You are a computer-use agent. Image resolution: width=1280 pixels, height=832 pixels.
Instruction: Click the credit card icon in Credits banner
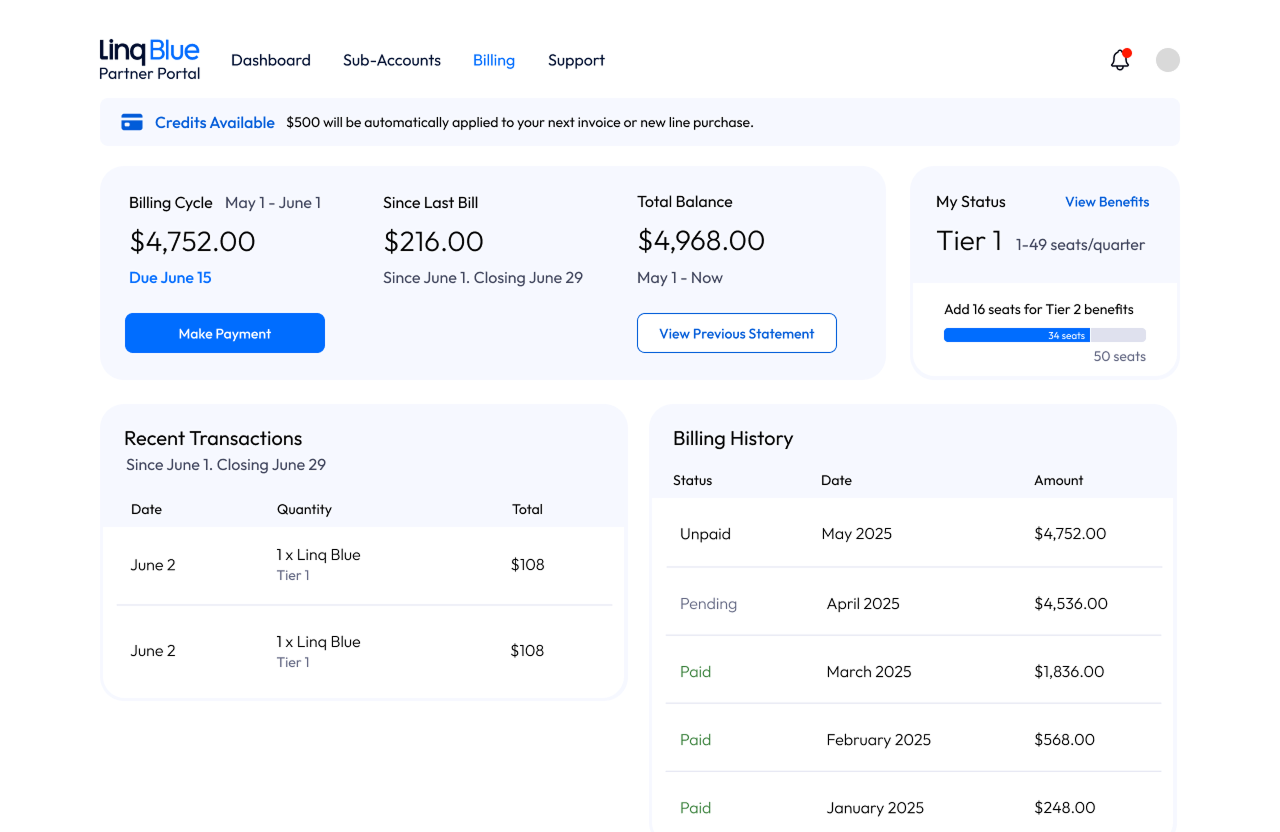132,122
